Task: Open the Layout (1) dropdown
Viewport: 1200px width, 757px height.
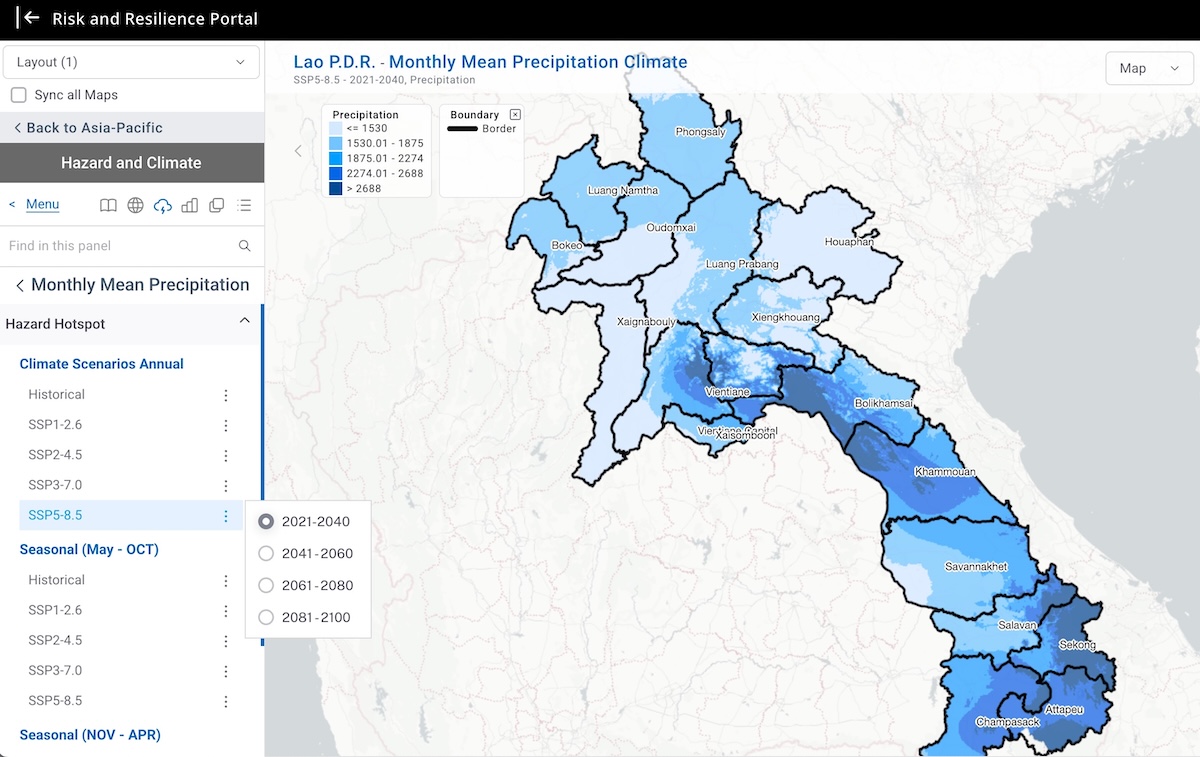Action: (131, 62)
